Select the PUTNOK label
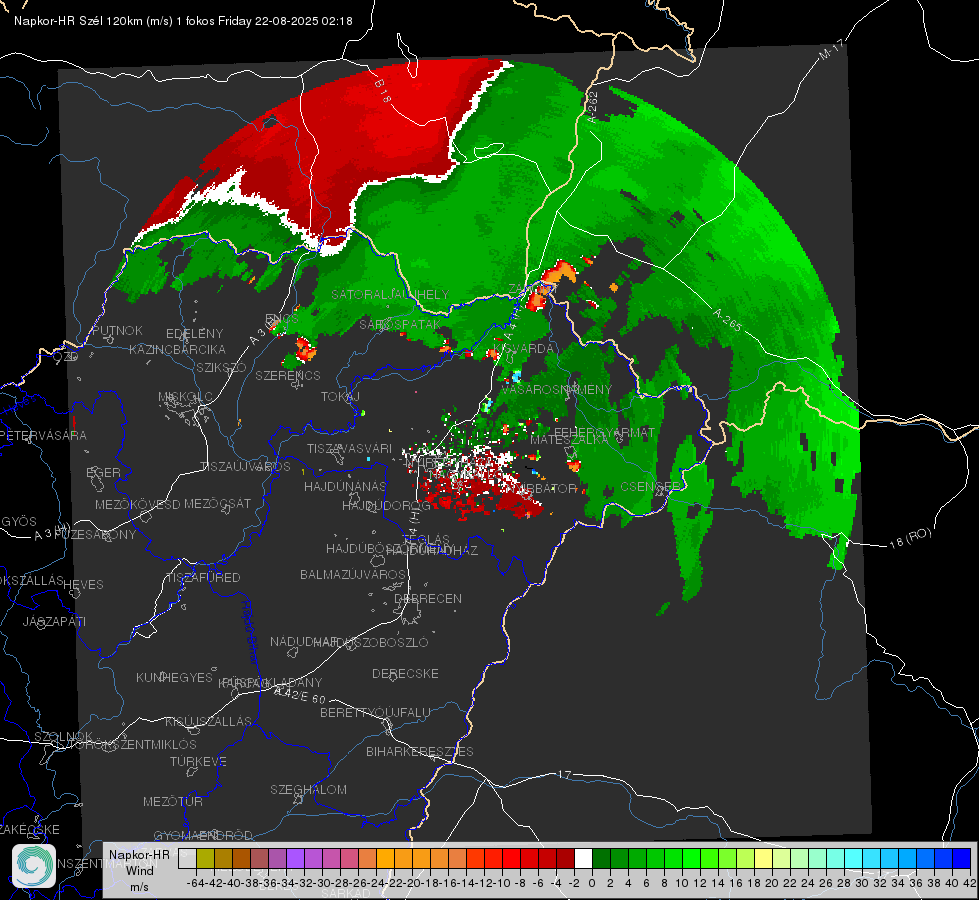 coord(117,330)
